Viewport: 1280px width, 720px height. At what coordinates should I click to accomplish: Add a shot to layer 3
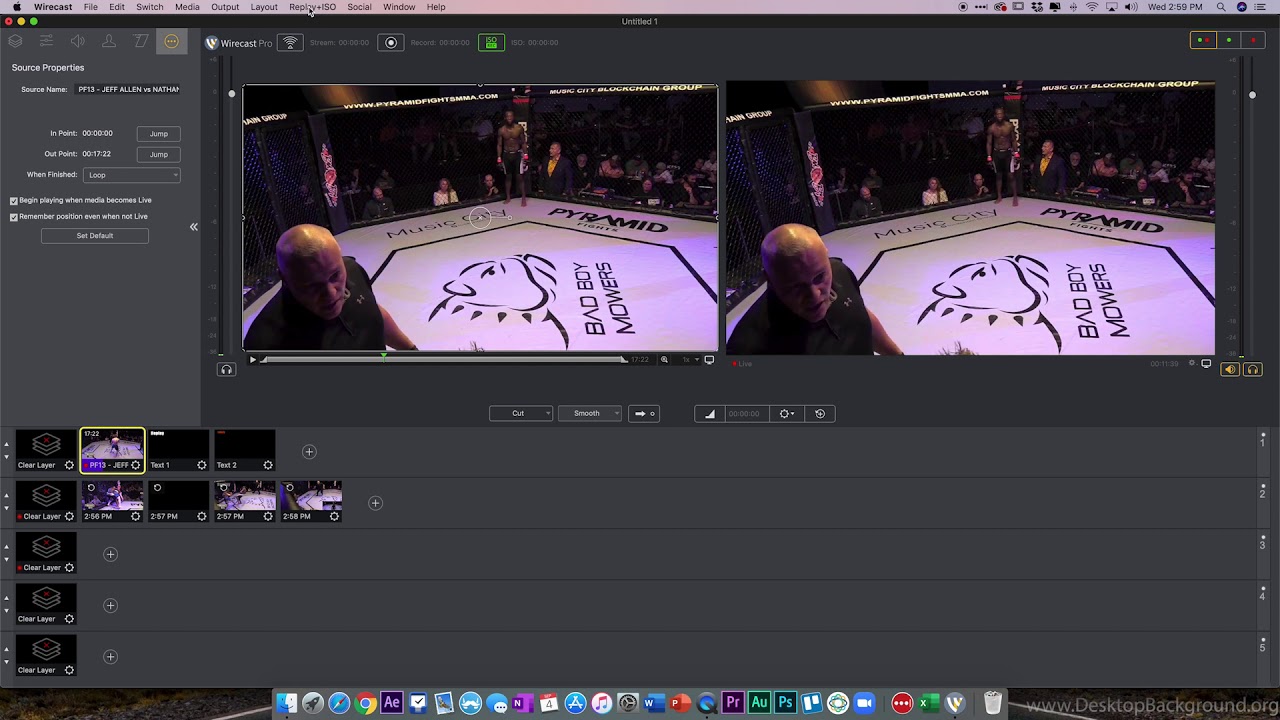tap(110, 554)
